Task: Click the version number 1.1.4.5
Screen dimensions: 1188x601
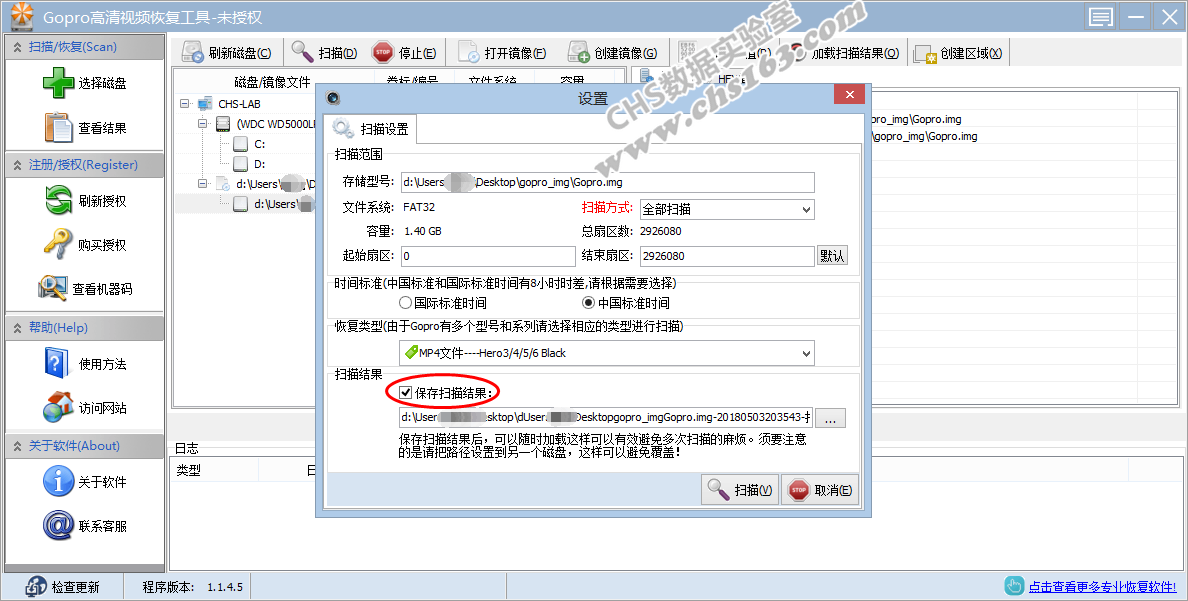Action: [225, 587]
